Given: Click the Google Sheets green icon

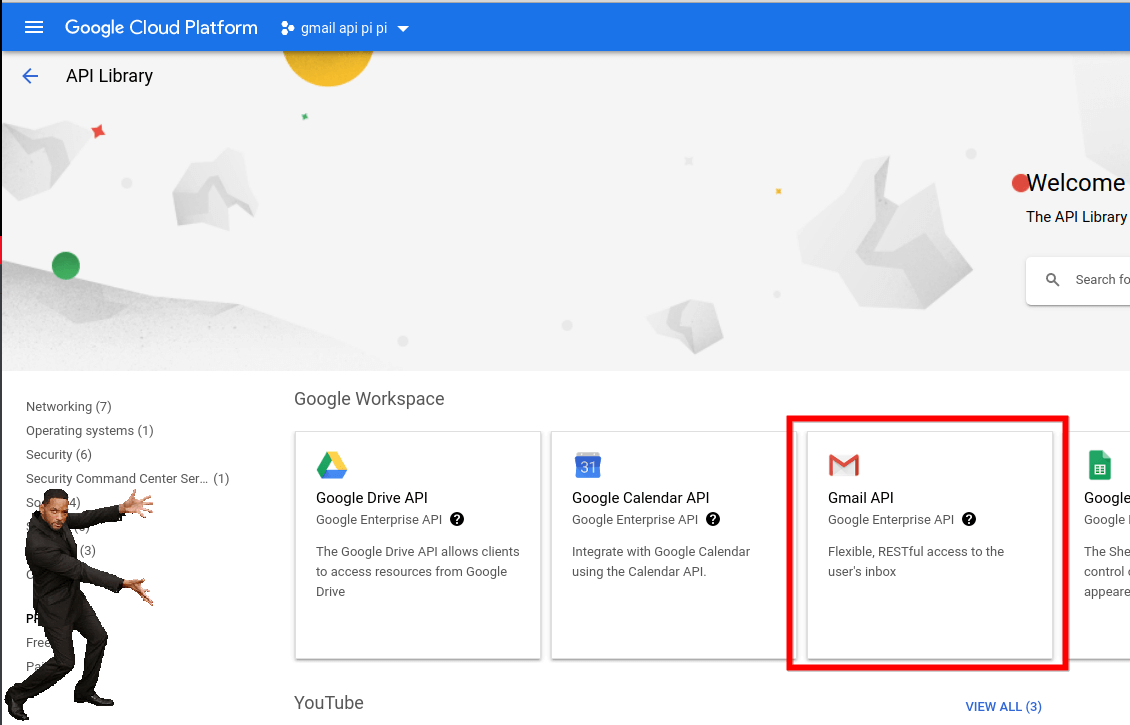Looking at the screenshot, I should click(x=1100, y=466).
